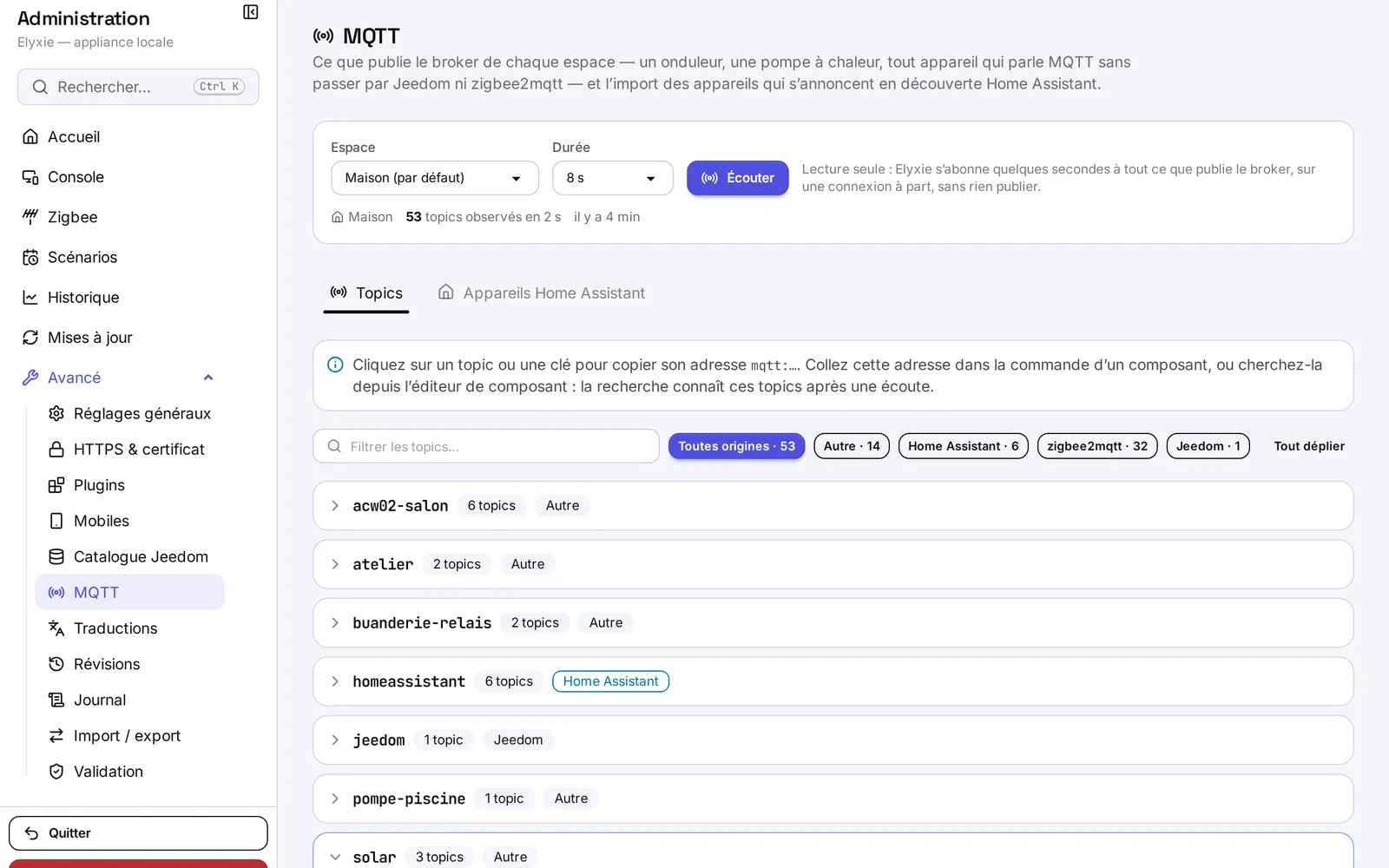The width and height of the screenshot is (1389, 868).
Task: Open Historique menu item
Action: coord(83,298)
